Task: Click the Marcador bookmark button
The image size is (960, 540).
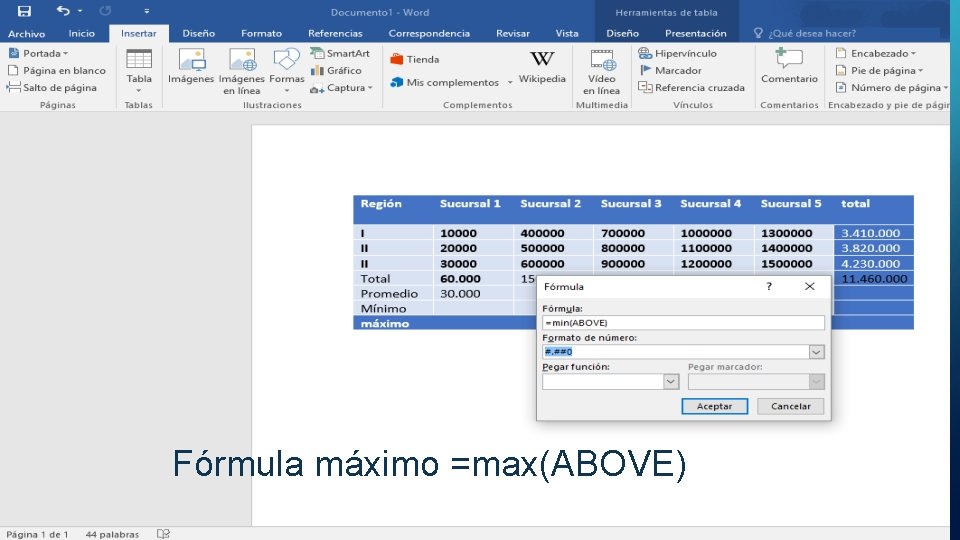Action: click(x=670, y=70)
